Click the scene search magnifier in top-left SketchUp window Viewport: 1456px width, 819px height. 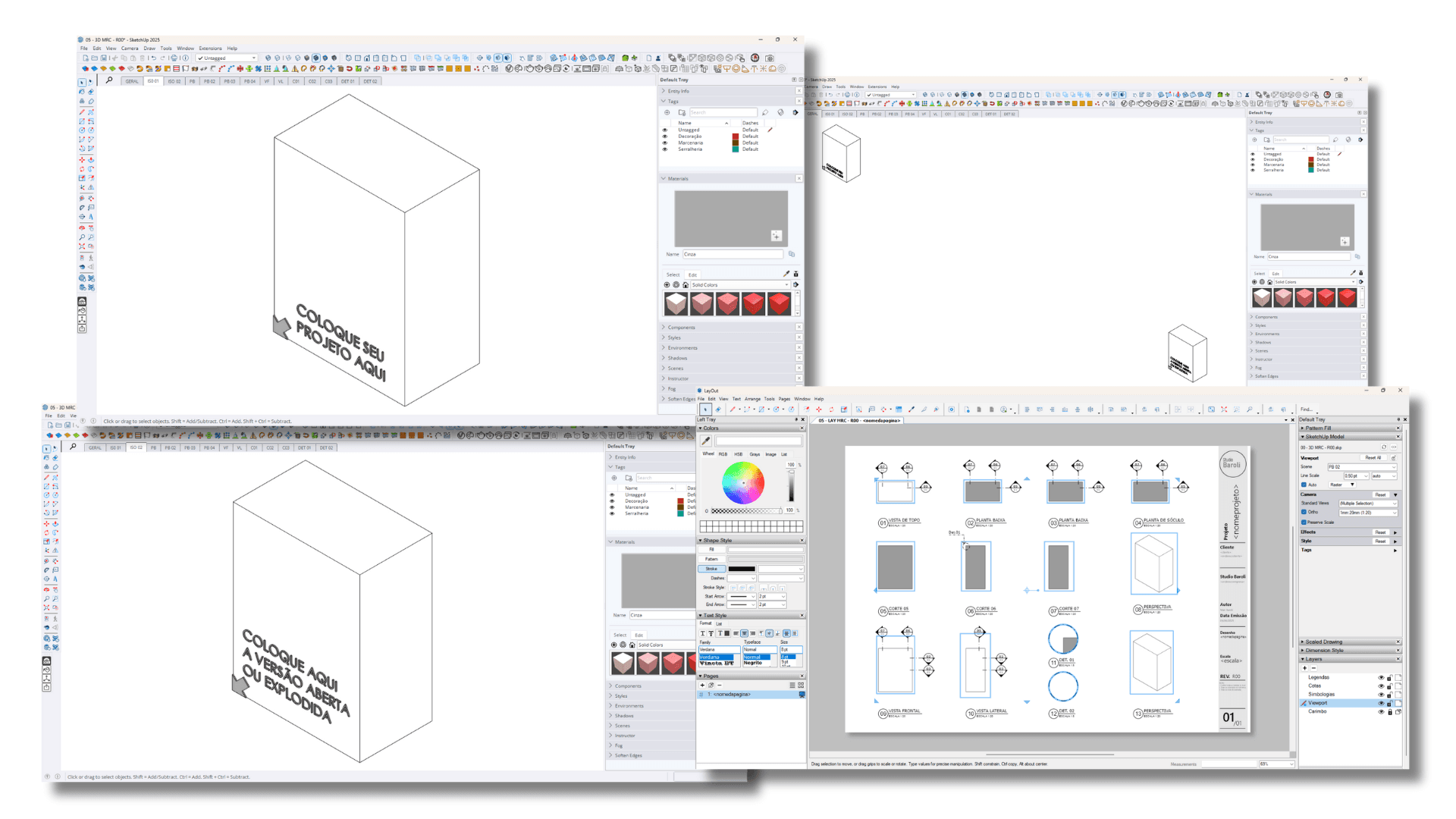pos(109,80)
